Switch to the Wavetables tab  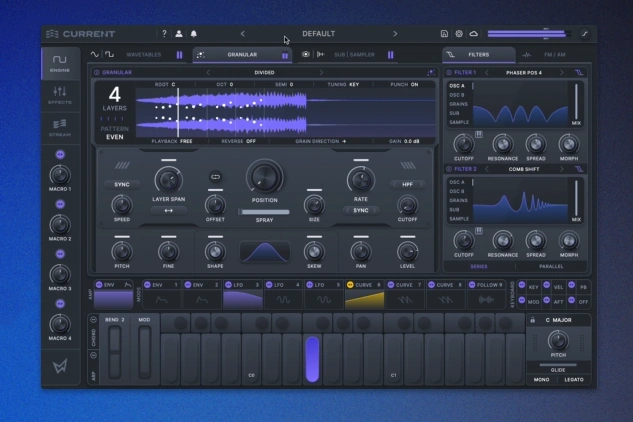pos(142,55)
